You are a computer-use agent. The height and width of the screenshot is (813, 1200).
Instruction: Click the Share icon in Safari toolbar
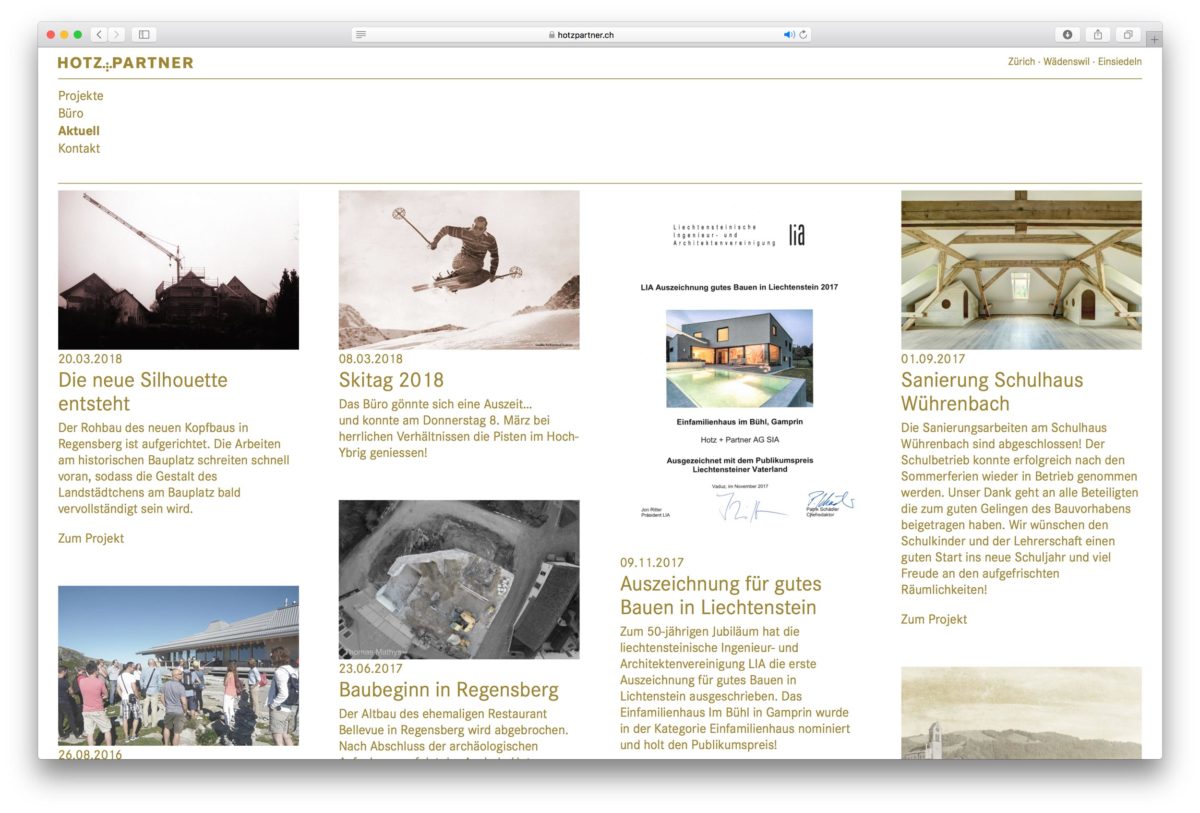click(1097, 35)
